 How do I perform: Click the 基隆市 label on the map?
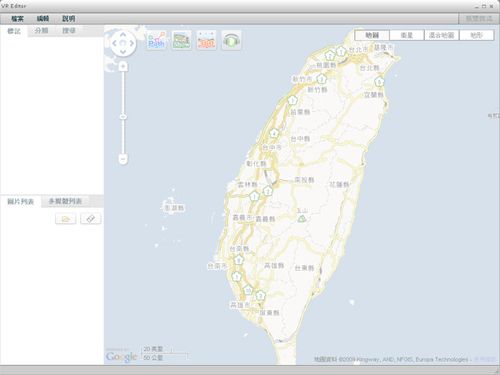point(383,48)
